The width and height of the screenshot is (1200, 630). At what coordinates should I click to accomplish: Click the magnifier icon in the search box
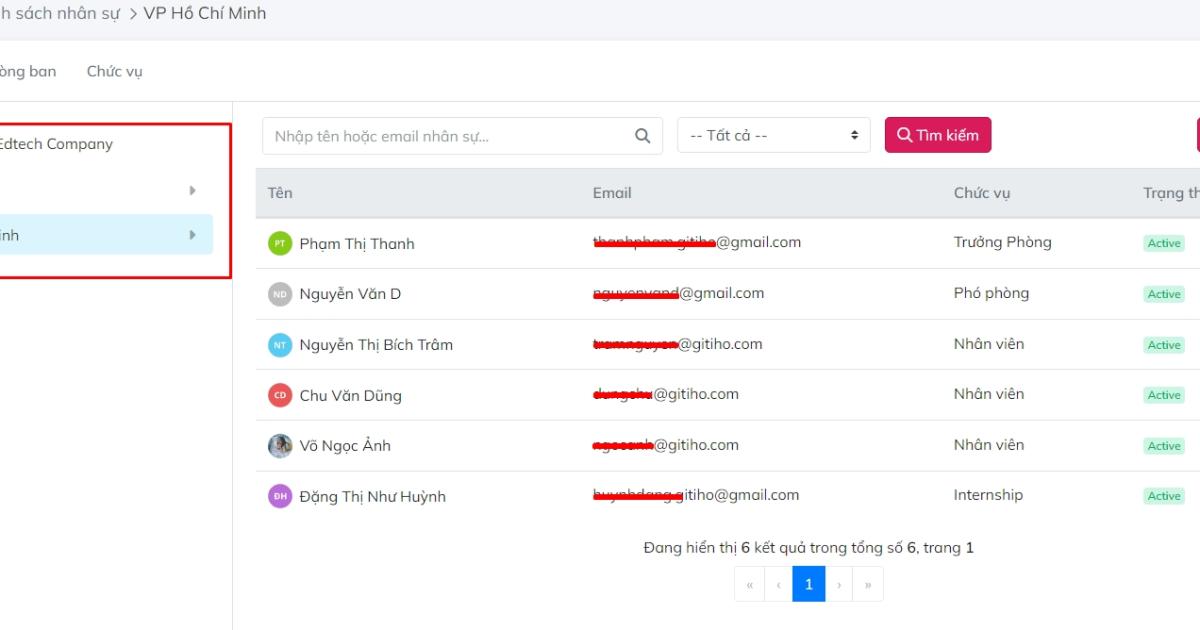[x=642, y=136]
